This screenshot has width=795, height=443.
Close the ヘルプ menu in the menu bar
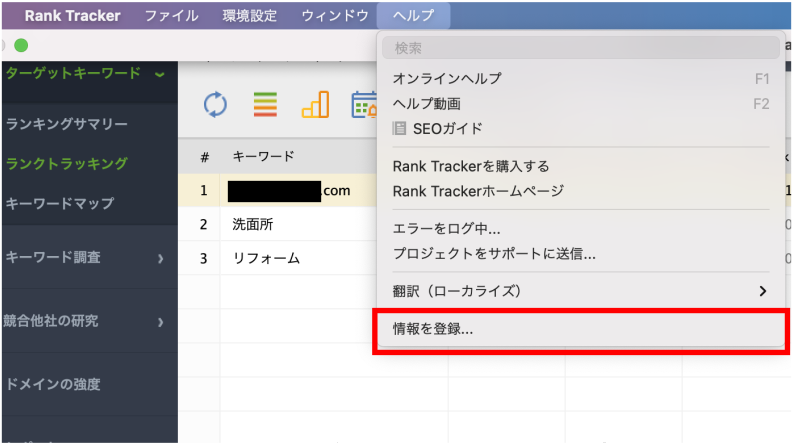[x=413, y=15]
